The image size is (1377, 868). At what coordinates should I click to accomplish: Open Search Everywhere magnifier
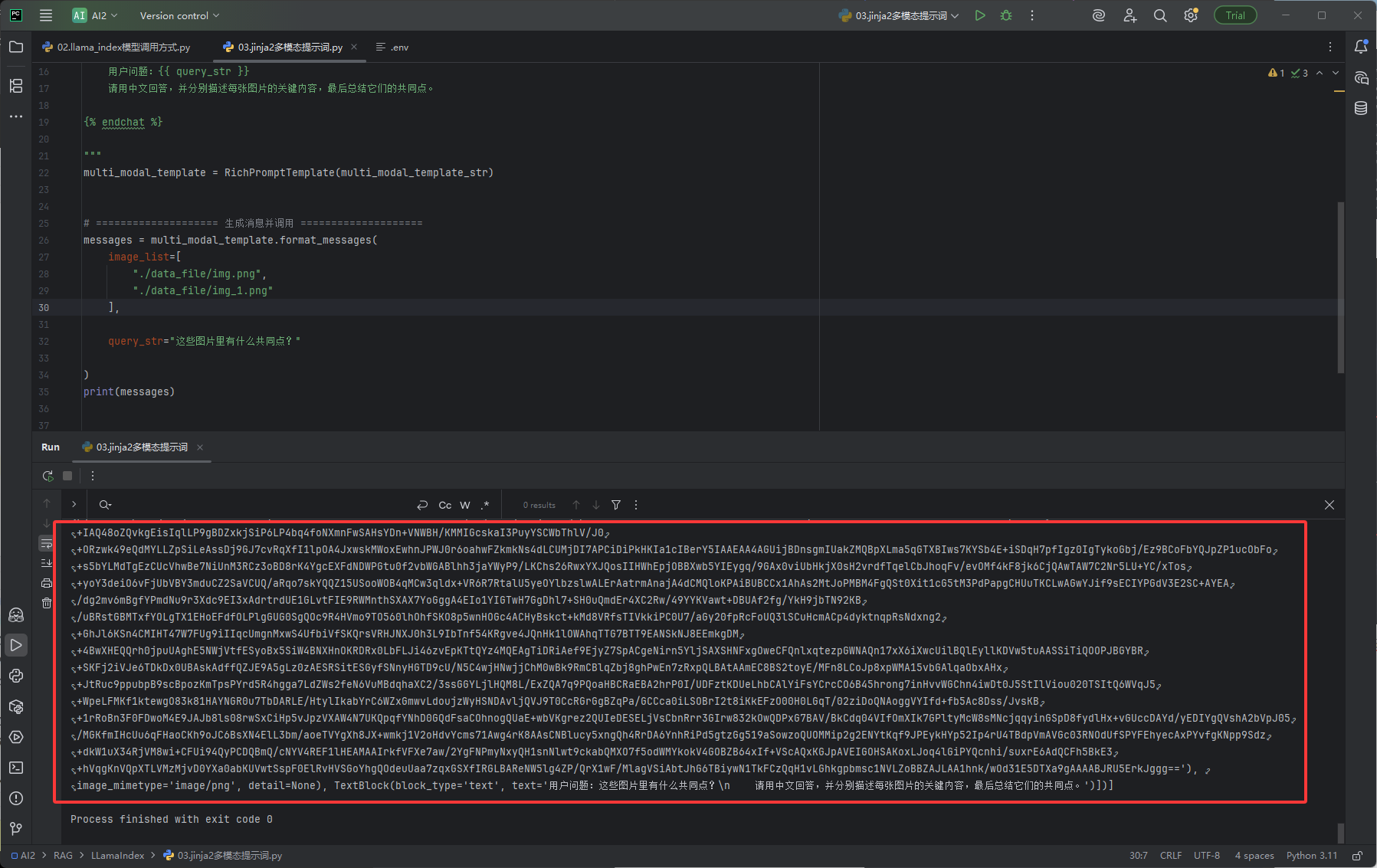click(x=1160, y=15)
